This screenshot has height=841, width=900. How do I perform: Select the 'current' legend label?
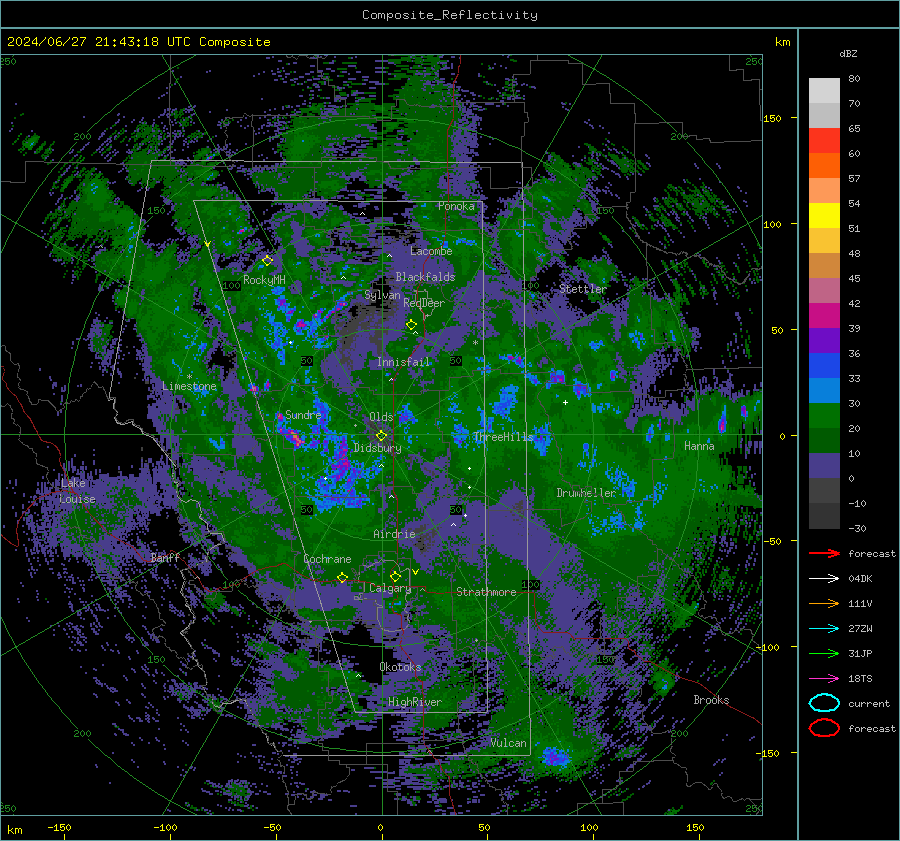(x=869, y=703)
